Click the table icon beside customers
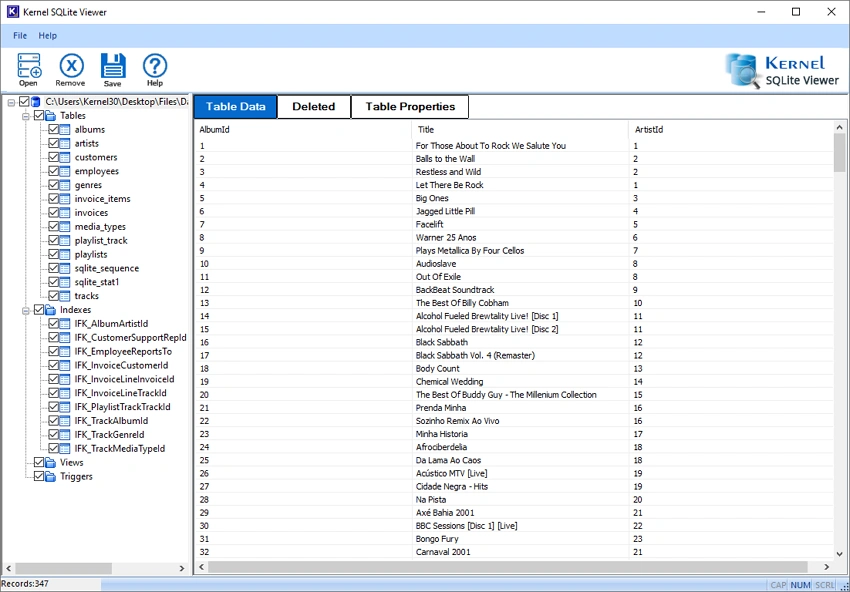 [65, 157]
